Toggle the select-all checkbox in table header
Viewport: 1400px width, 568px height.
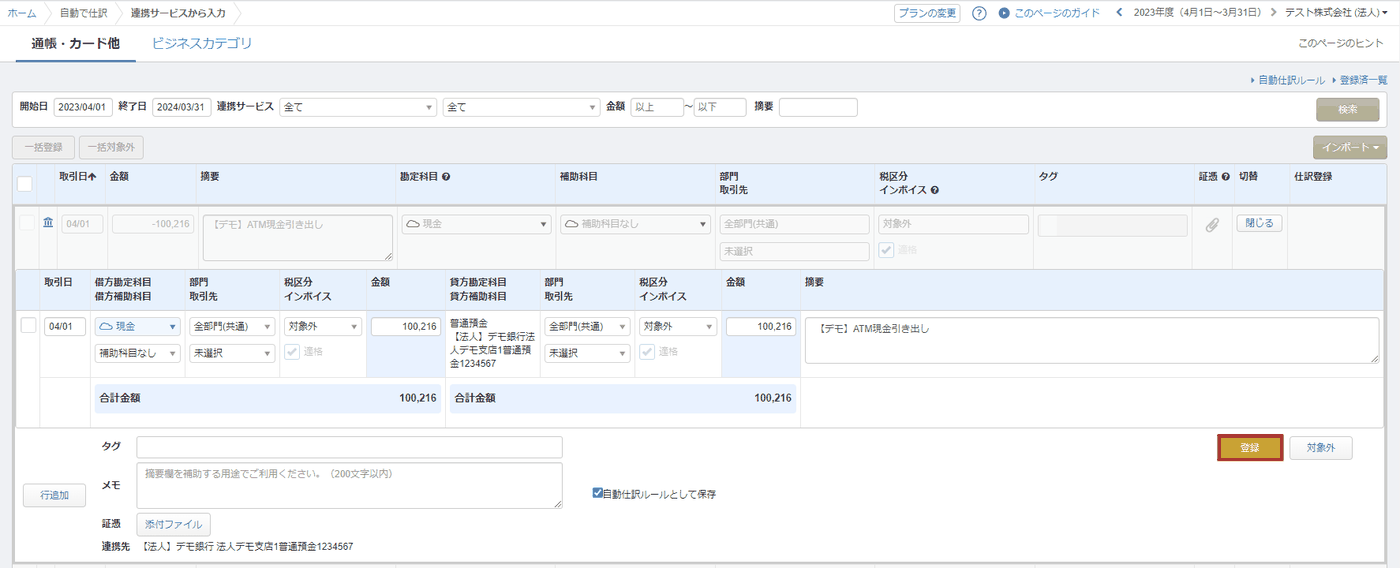pos(25,183)
